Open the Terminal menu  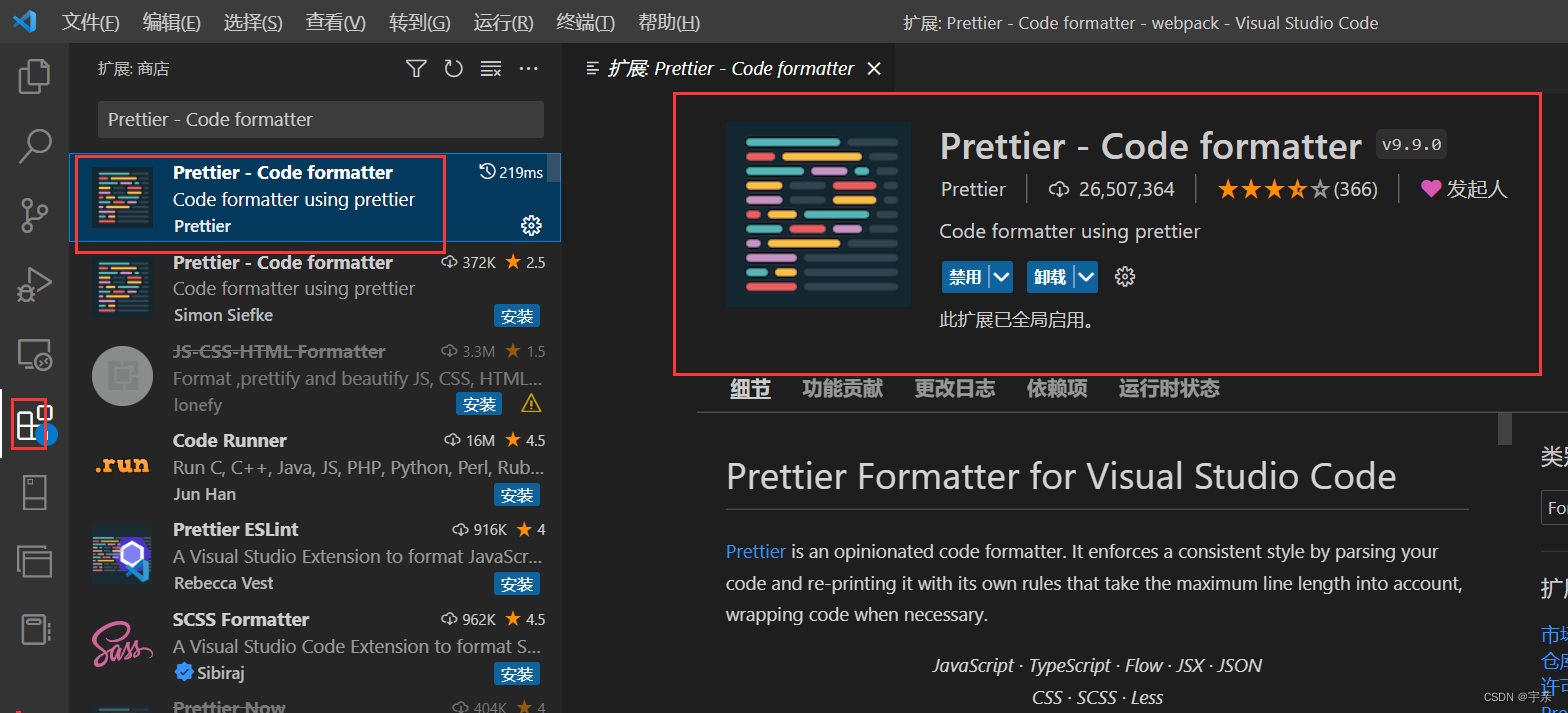pyautogui.click(x=585, y=22)
